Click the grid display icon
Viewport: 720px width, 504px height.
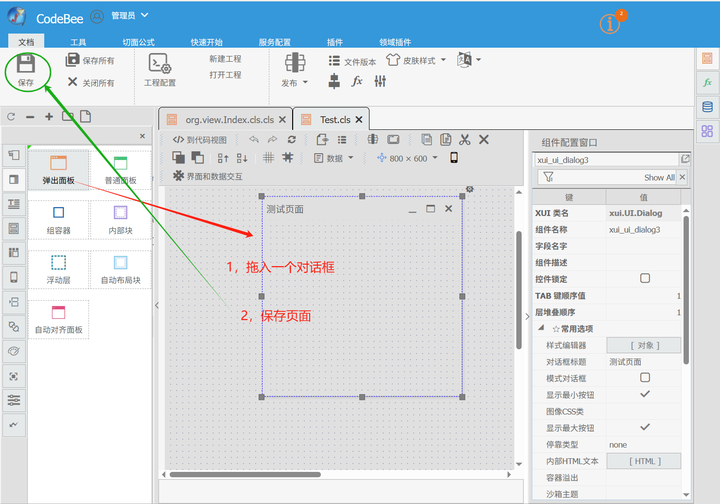tap(269, 158)
